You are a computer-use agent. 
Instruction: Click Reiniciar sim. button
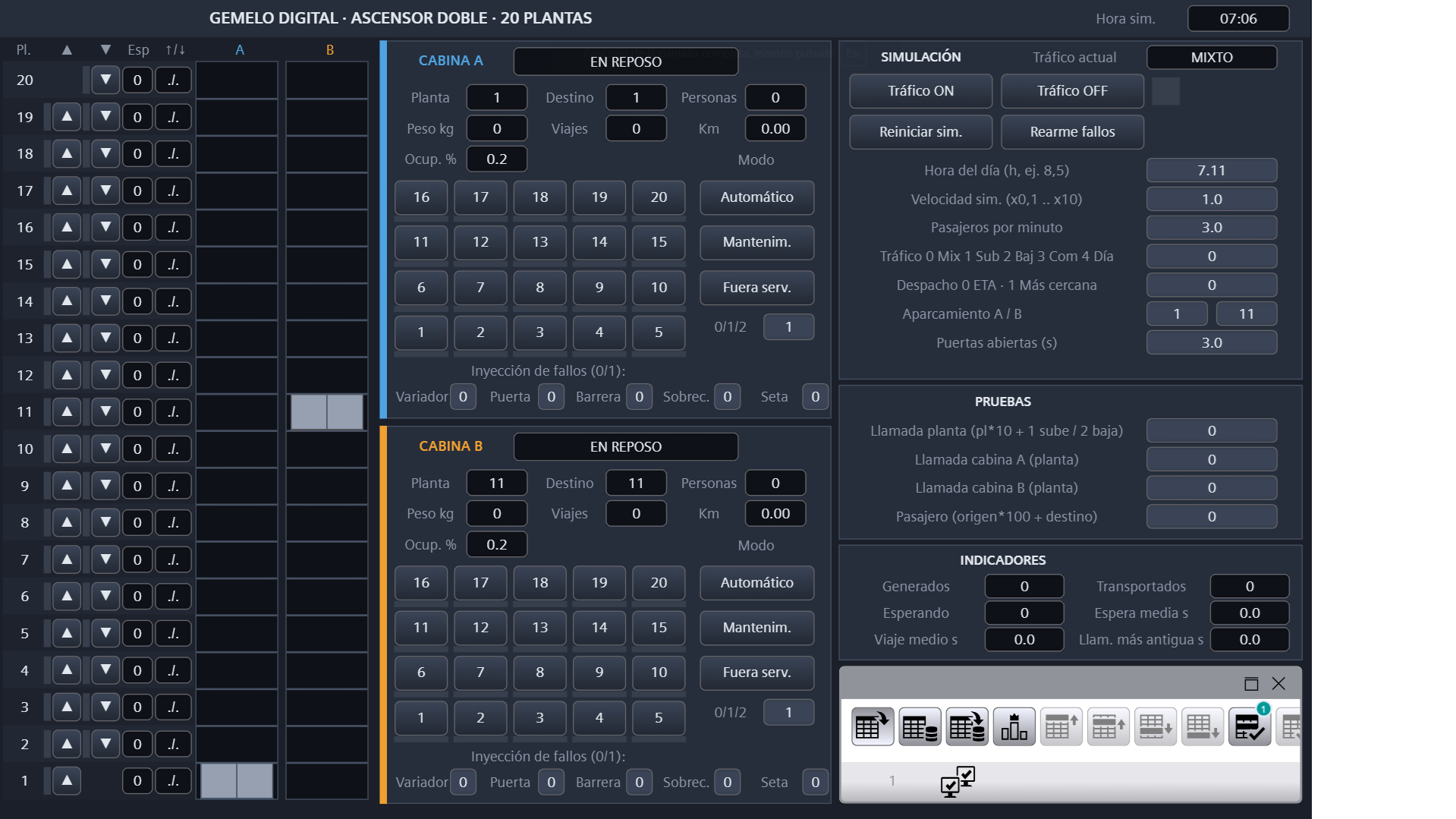coord(920,132)
